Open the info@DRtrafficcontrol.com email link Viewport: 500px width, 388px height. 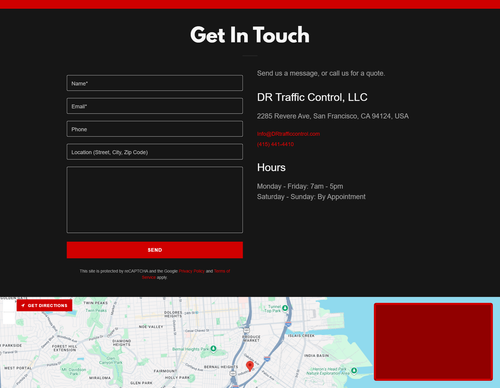pos(288,134)
